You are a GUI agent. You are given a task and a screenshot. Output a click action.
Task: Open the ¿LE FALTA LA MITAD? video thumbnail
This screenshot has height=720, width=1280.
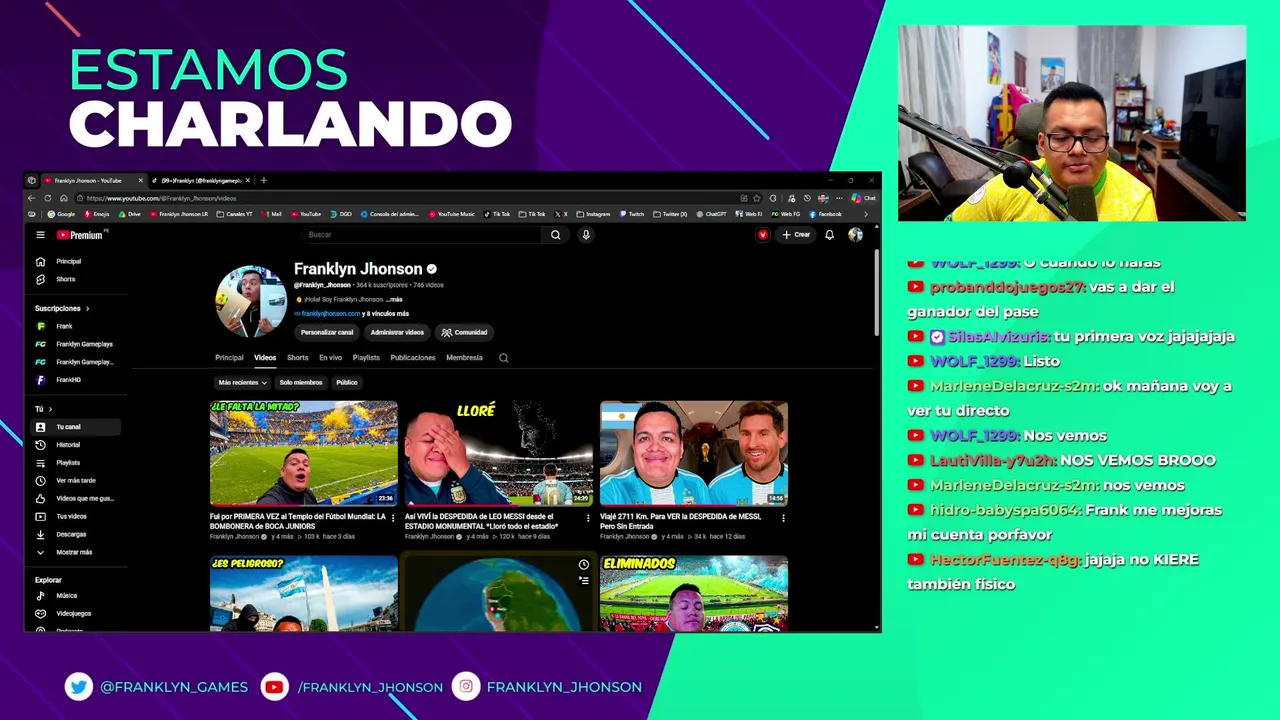coord(304,453)
